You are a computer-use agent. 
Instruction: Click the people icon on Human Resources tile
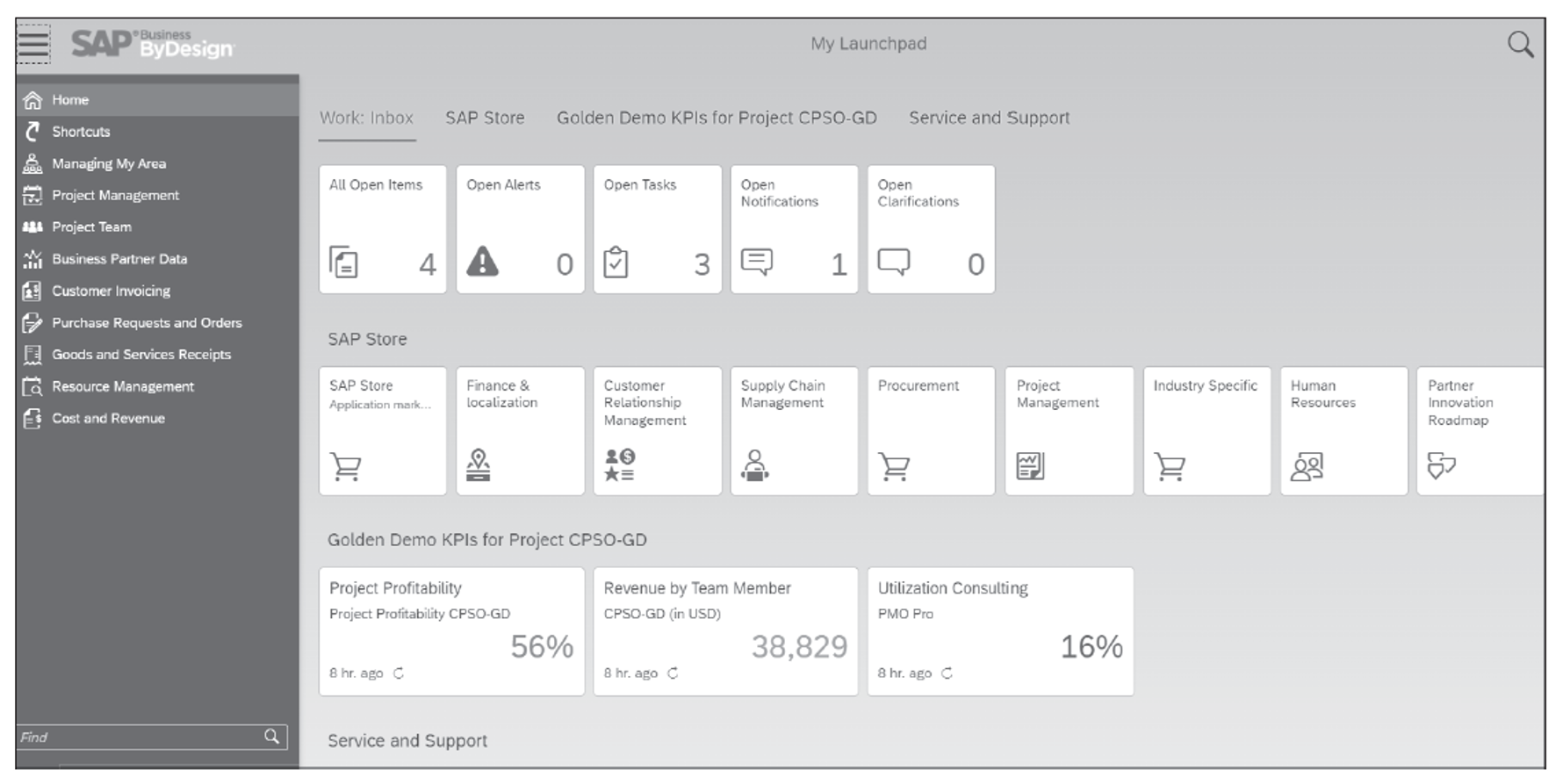coord(1307,466)
